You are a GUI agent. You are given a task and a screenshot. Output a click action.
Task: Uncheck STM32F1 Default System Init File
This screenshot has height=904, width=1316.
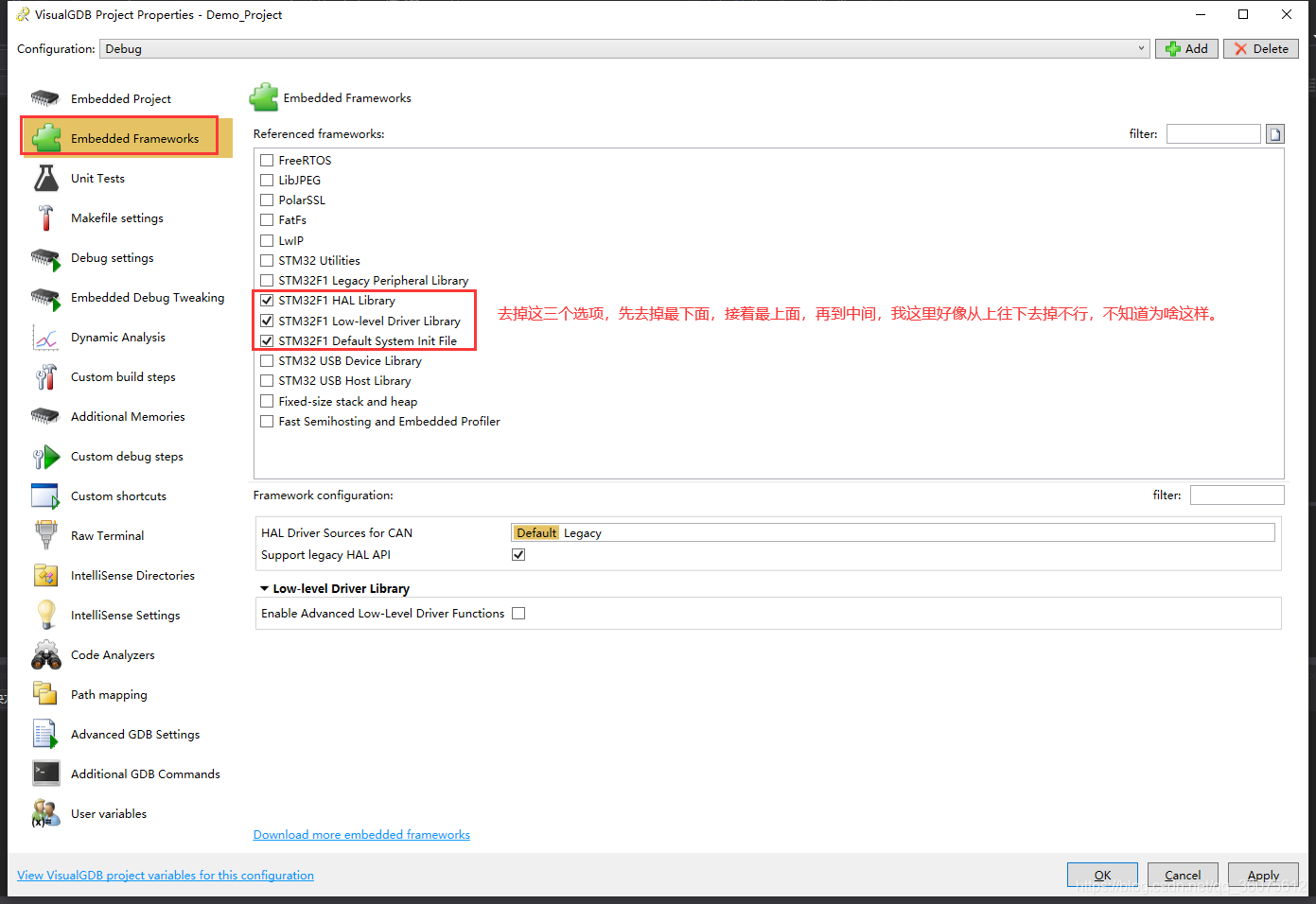267,341
